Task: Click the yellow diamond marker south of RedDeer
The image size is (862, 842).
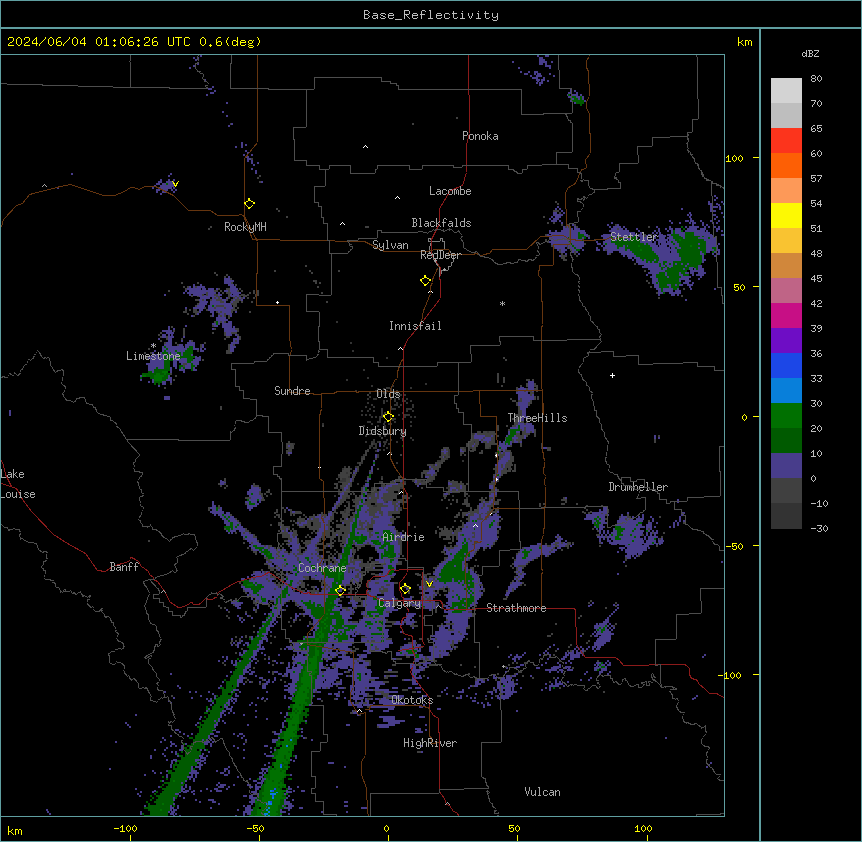Action: tap(425, 281)
